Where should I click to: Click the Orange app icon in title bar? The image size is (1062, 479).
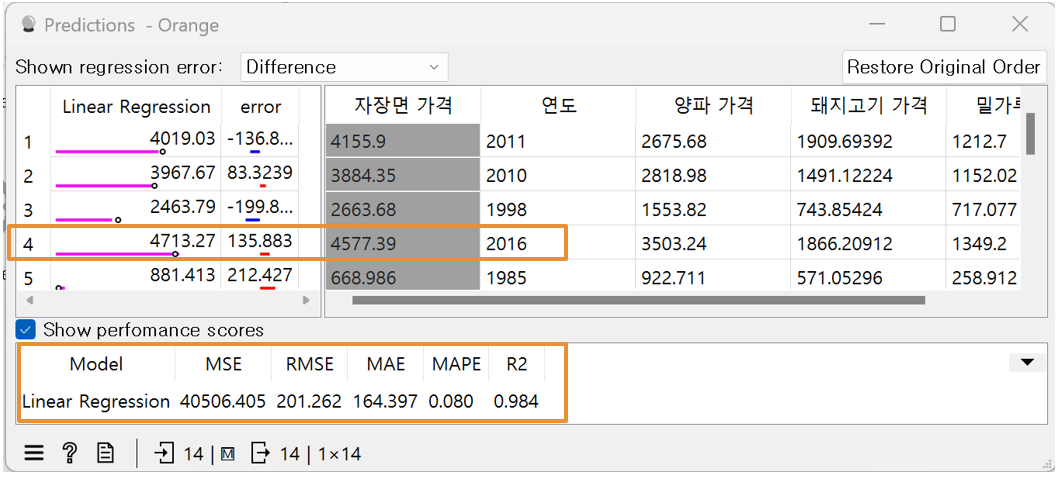pos(28,25)
